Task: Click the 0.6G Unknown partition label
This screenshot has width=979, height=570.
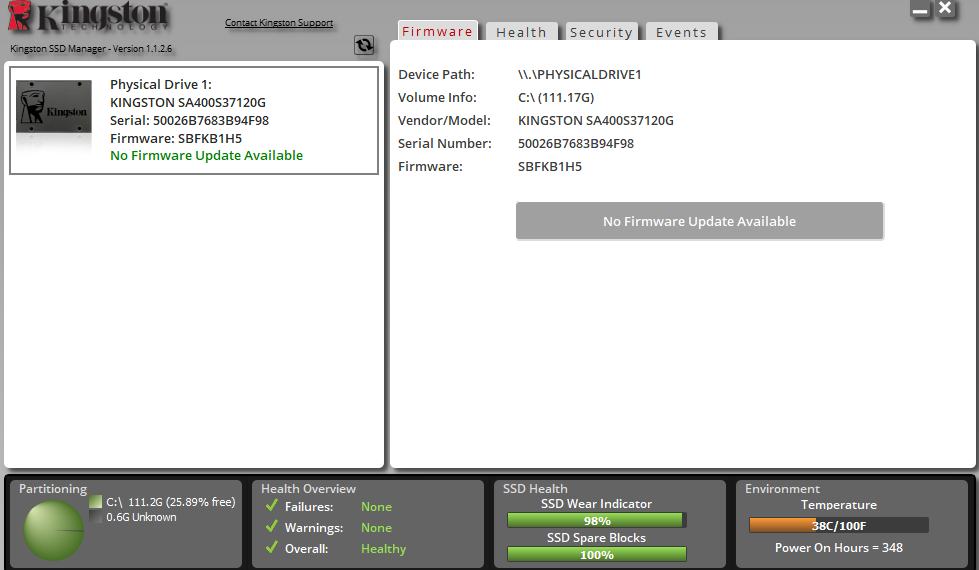Action: (x=141, y=517)
